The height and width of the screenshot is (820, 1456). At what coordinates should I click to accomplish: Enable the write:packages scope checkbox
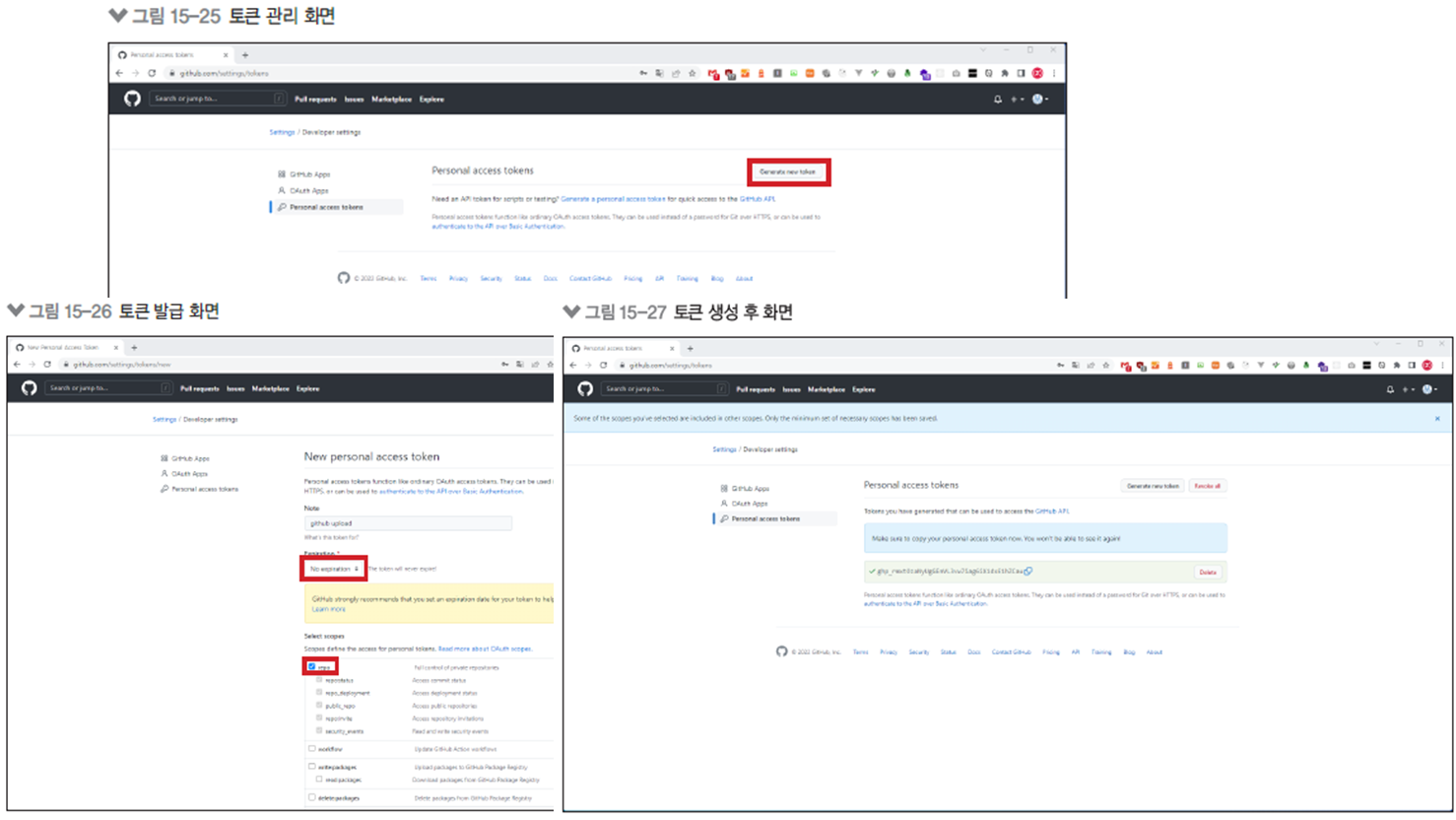[312, 767]
